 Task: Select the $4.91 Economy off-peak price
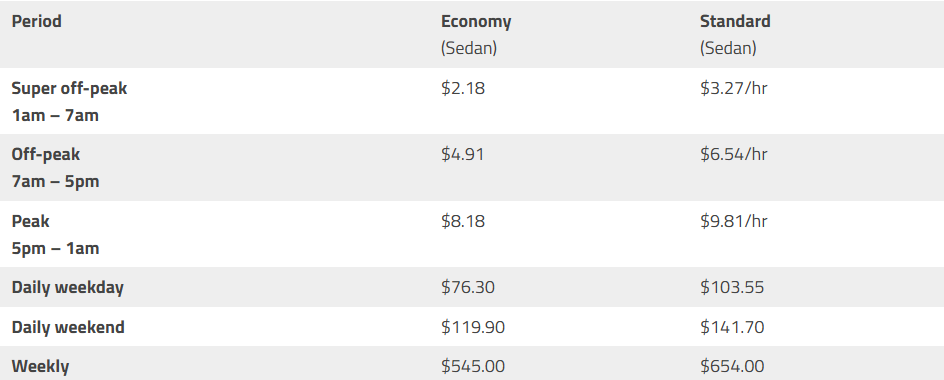pos(462,154)
